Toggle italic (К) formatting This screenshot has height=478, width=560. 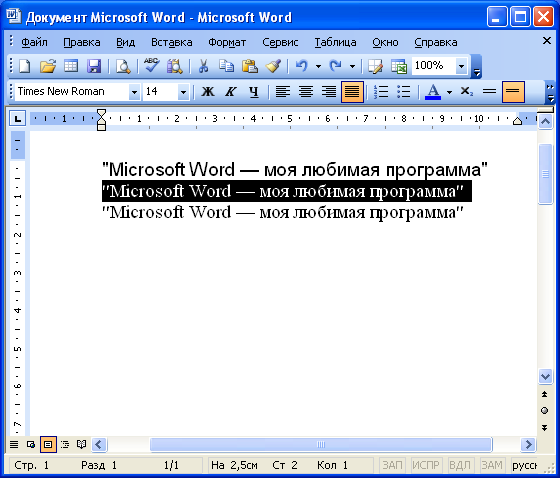231,92
